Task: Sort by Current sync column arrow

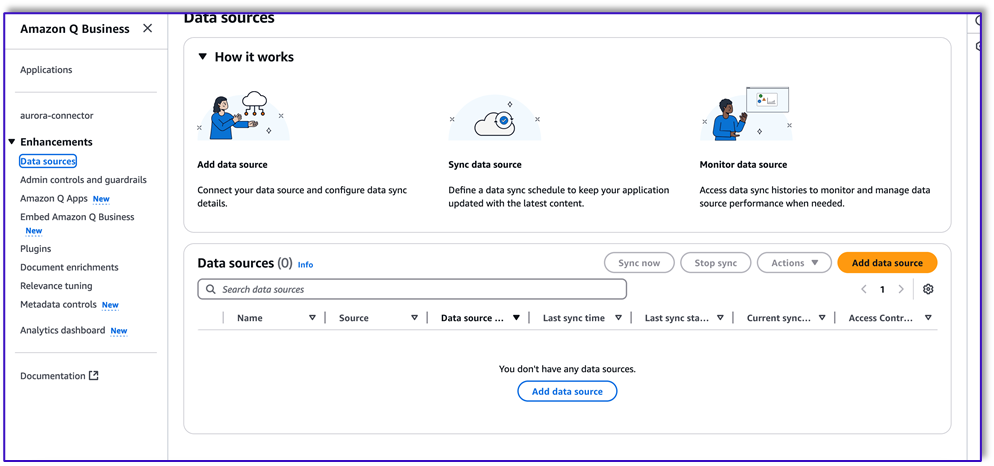Action: [822, 318]
